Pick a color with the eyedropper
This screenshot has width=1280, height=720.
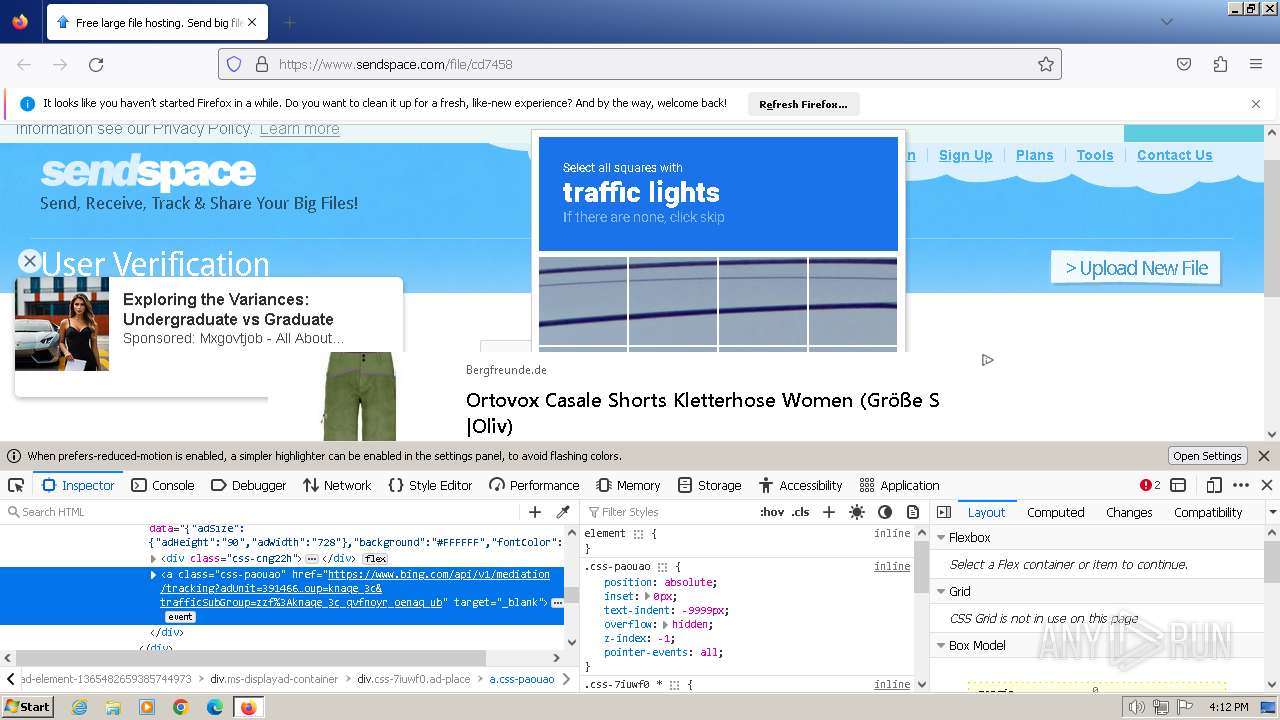pos(563,512)
